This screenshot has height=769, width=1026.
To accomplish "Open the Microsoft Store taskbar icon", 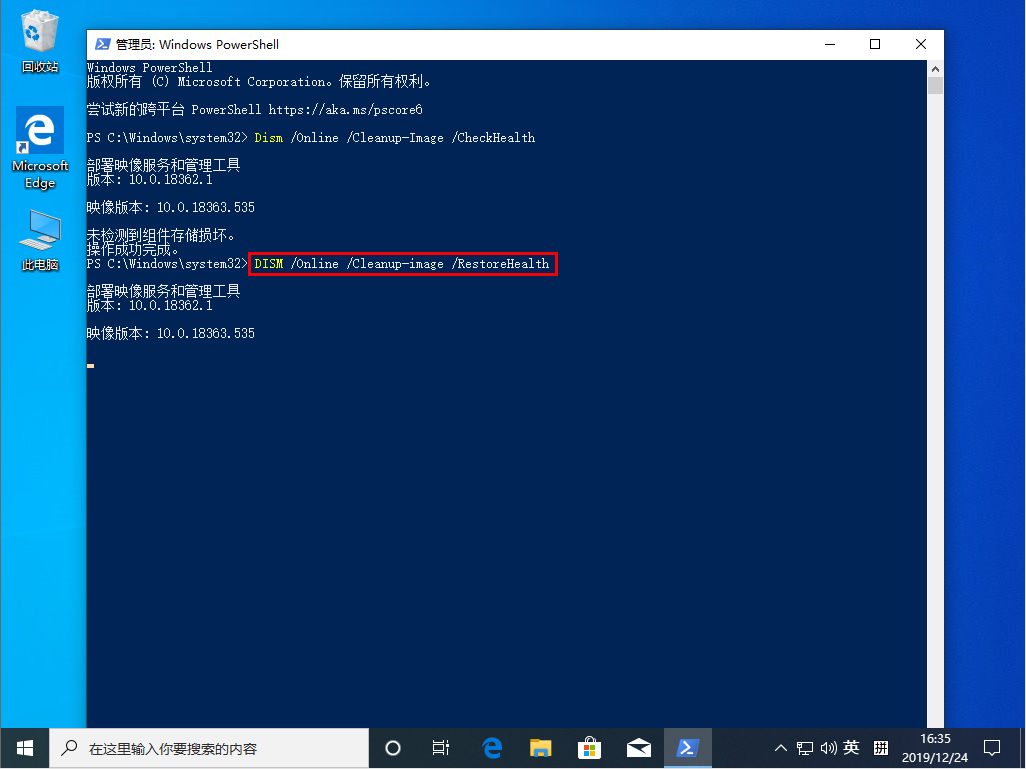I will 589,748.
